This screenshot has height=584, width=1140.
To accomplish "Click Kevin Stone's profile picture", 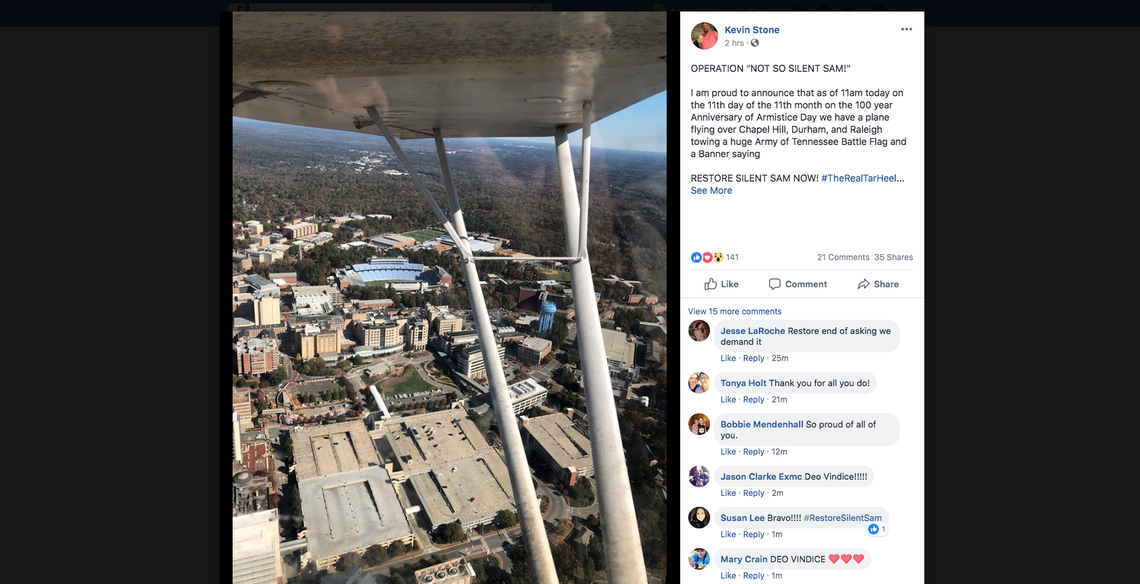I will (704, 35).
